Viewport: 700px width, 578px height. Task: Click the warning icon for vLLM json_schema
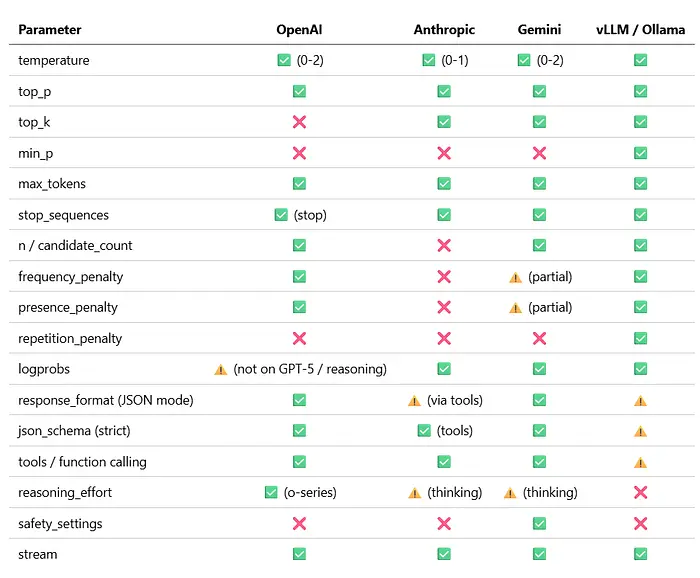click(641, 431)
